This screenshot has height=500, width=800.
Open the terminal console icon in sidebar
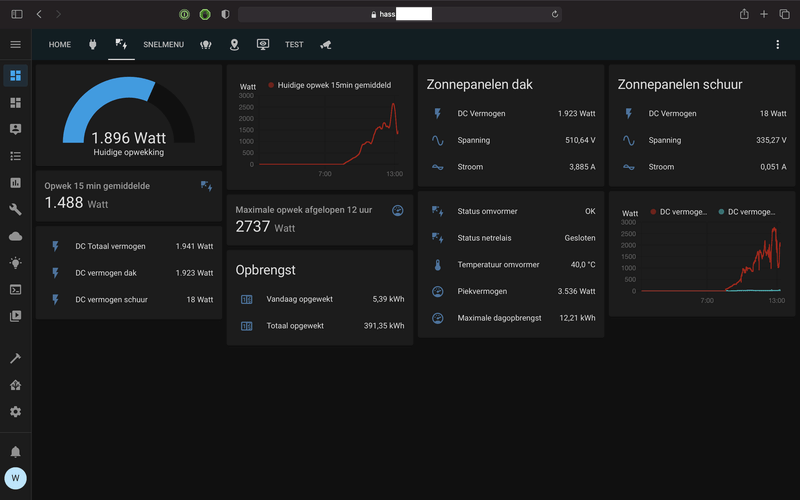click(x=15, y=289)
